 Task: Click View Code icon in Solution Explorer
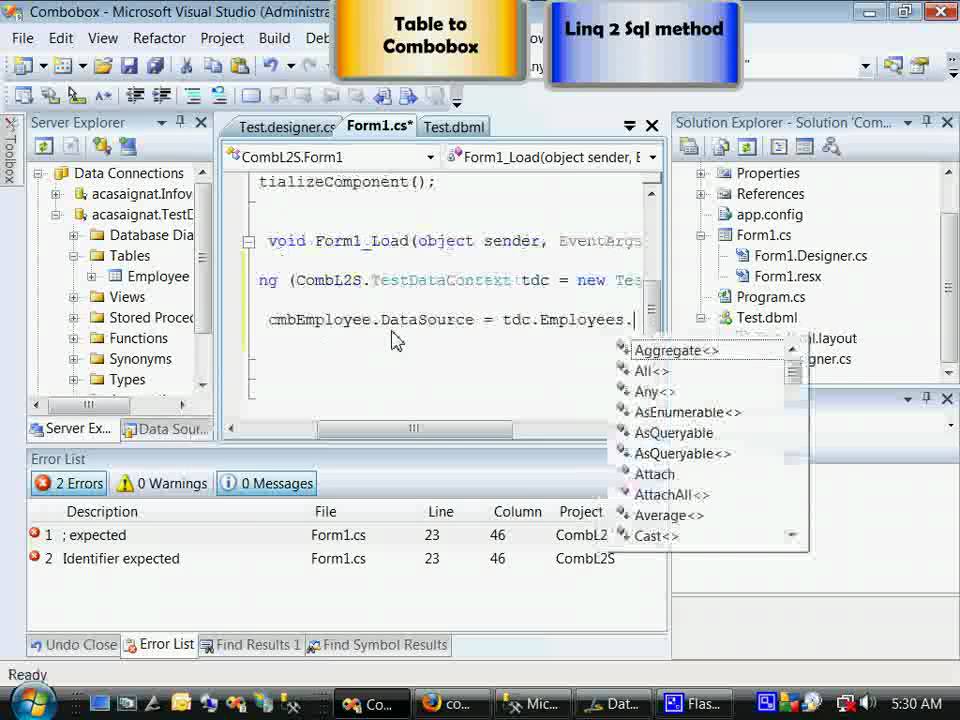click(x=779, y=146)
